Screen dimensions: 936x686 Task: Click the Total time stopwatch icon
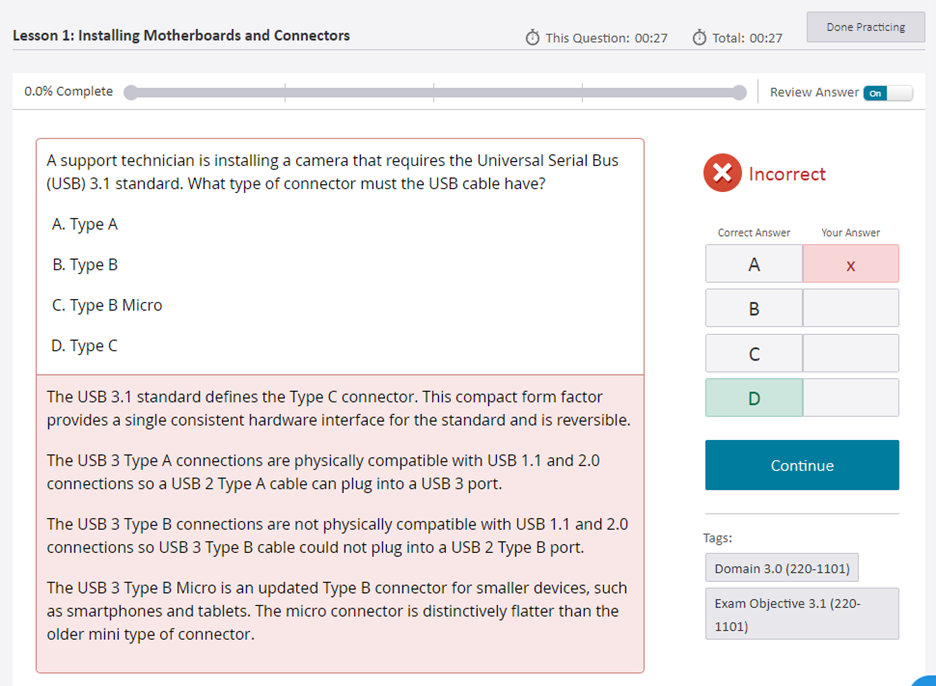(699, 38)
